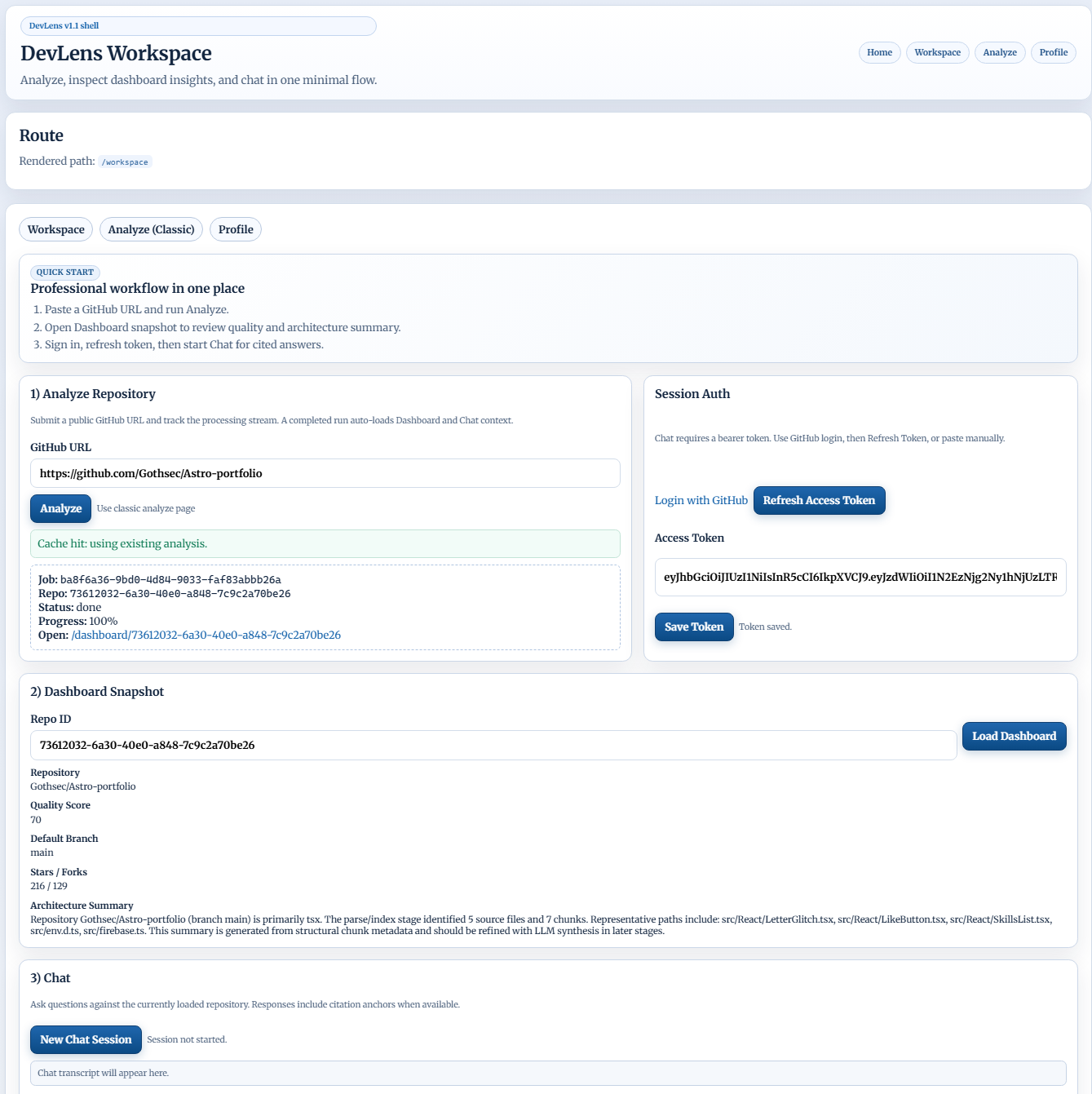The height and width of the screenshot is (1094, 1092).
Task: Click Save Token button
Action: pyautogui.click(x=694, y=627)
